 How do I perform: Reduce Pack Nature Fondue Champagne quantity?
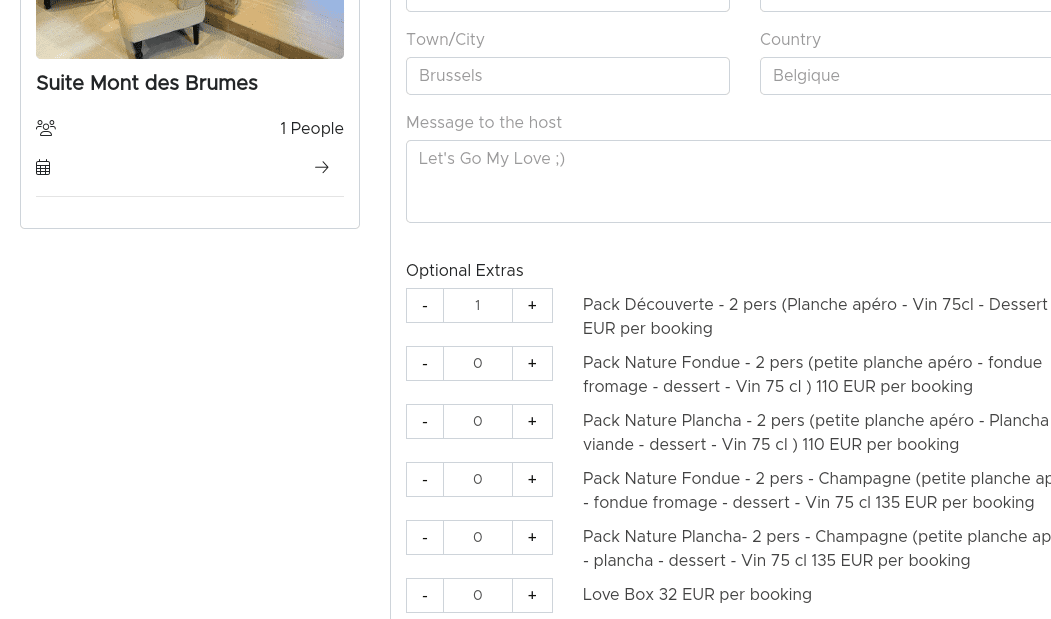[x=425, y=480]
